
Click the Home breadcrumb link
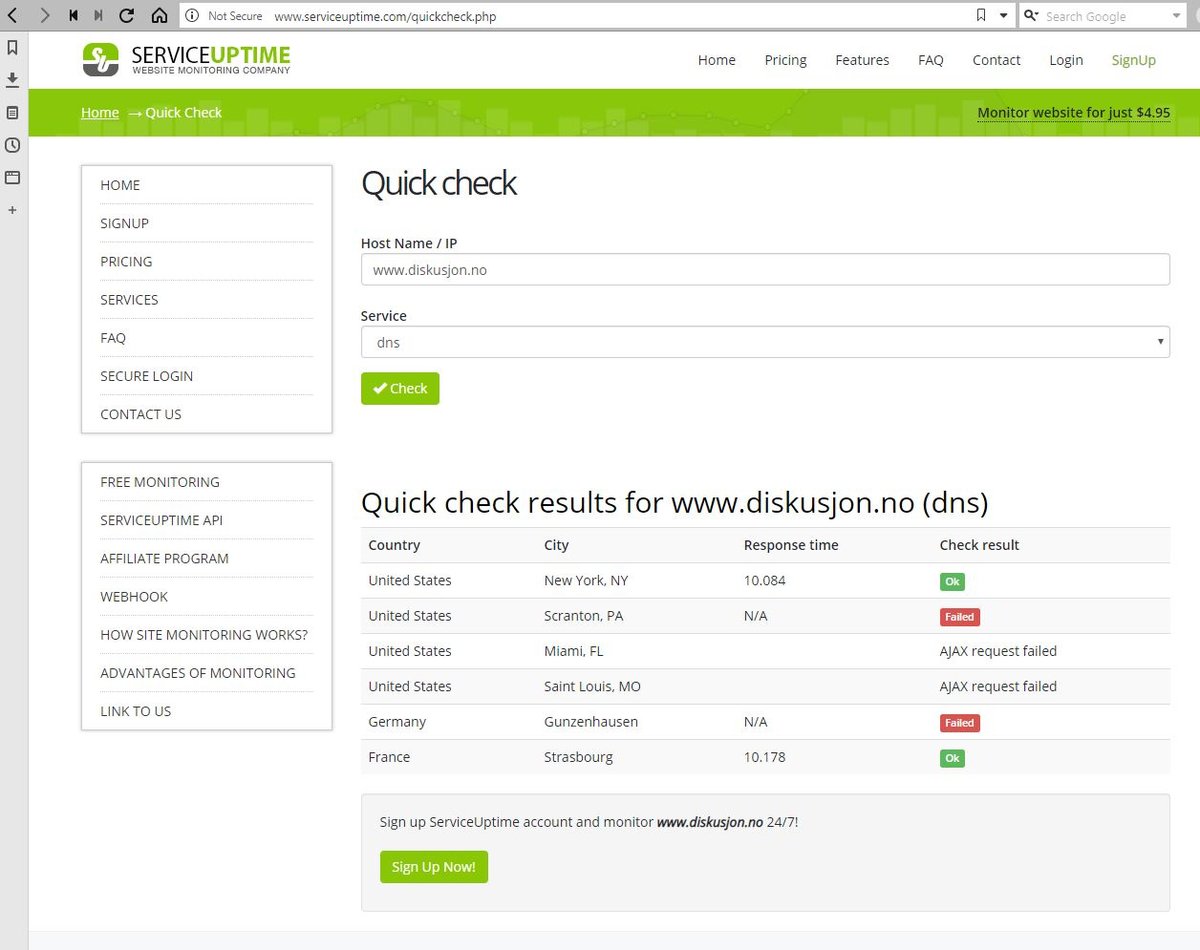coord(100,112)
